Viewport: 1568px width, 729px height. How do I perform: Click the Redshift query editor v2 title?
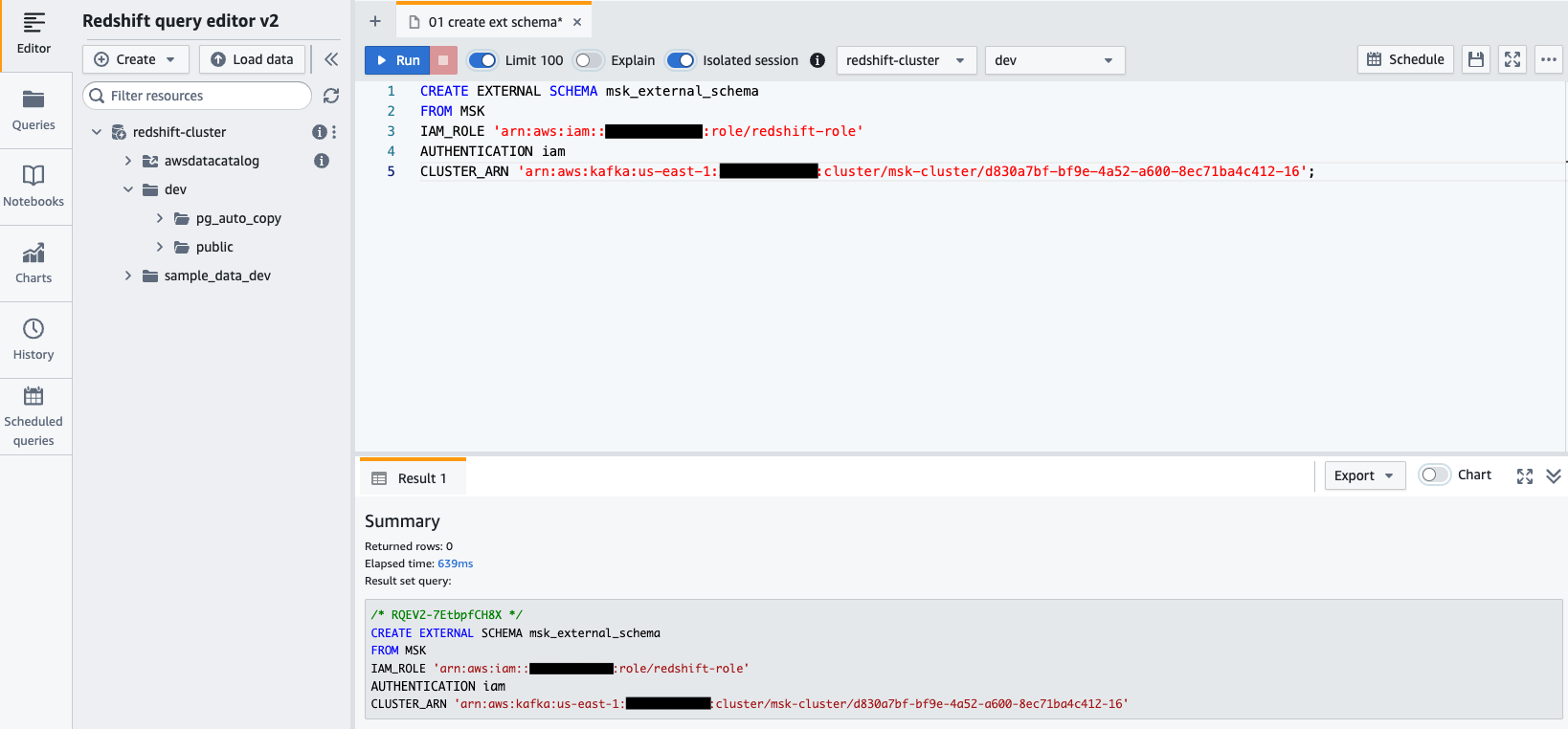181,20
